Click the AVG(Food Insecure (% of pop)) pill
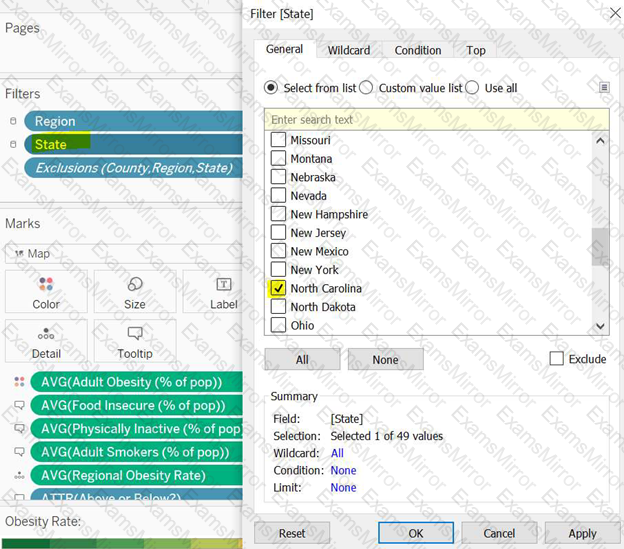This screenshot has width=624, height=549. (x=136, y=405)
